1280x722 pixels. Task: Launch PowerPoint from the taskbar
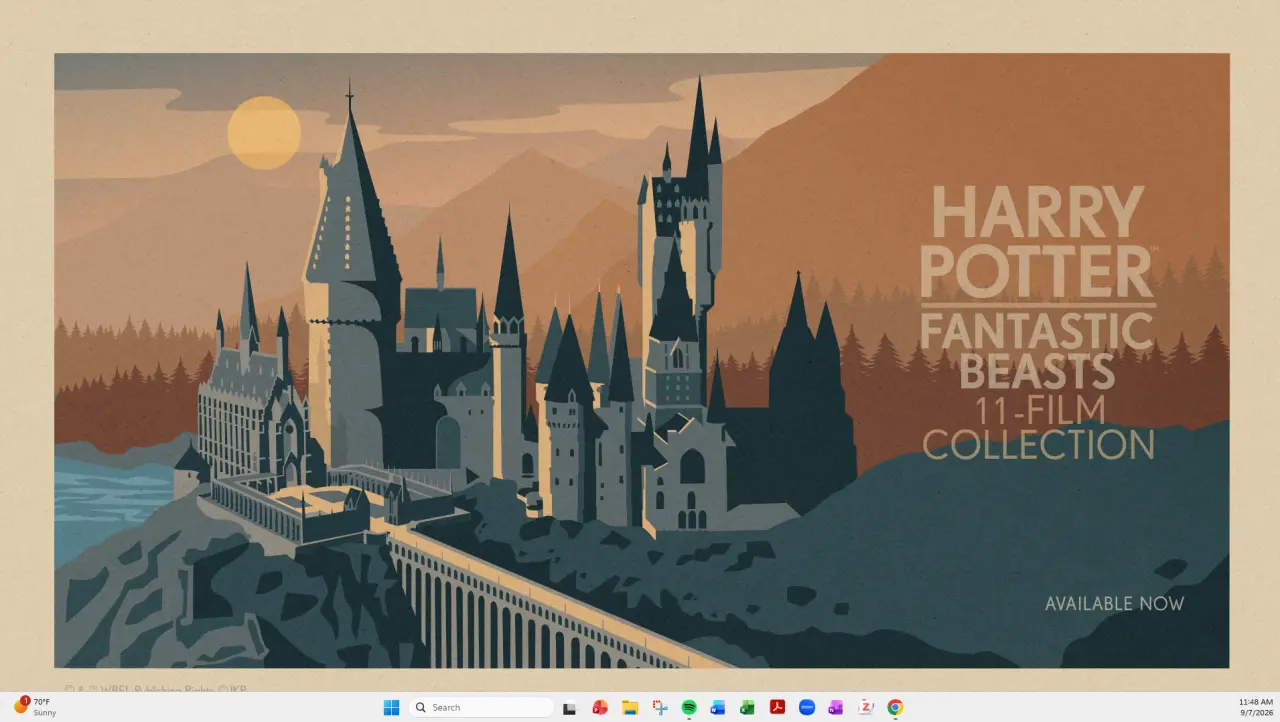point(600,707)
